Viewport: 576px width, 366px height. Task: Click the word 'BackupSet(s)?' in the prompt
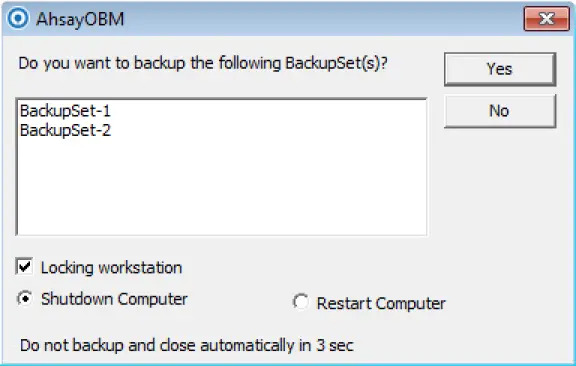tap(336, 63)
